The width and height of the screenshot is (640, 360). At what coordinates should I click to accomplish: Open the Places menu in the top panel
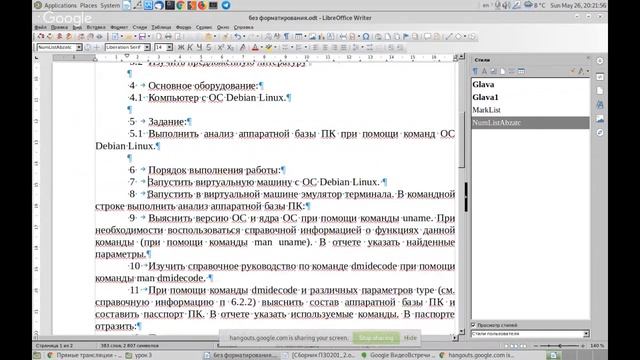click(x=89, y=5)
